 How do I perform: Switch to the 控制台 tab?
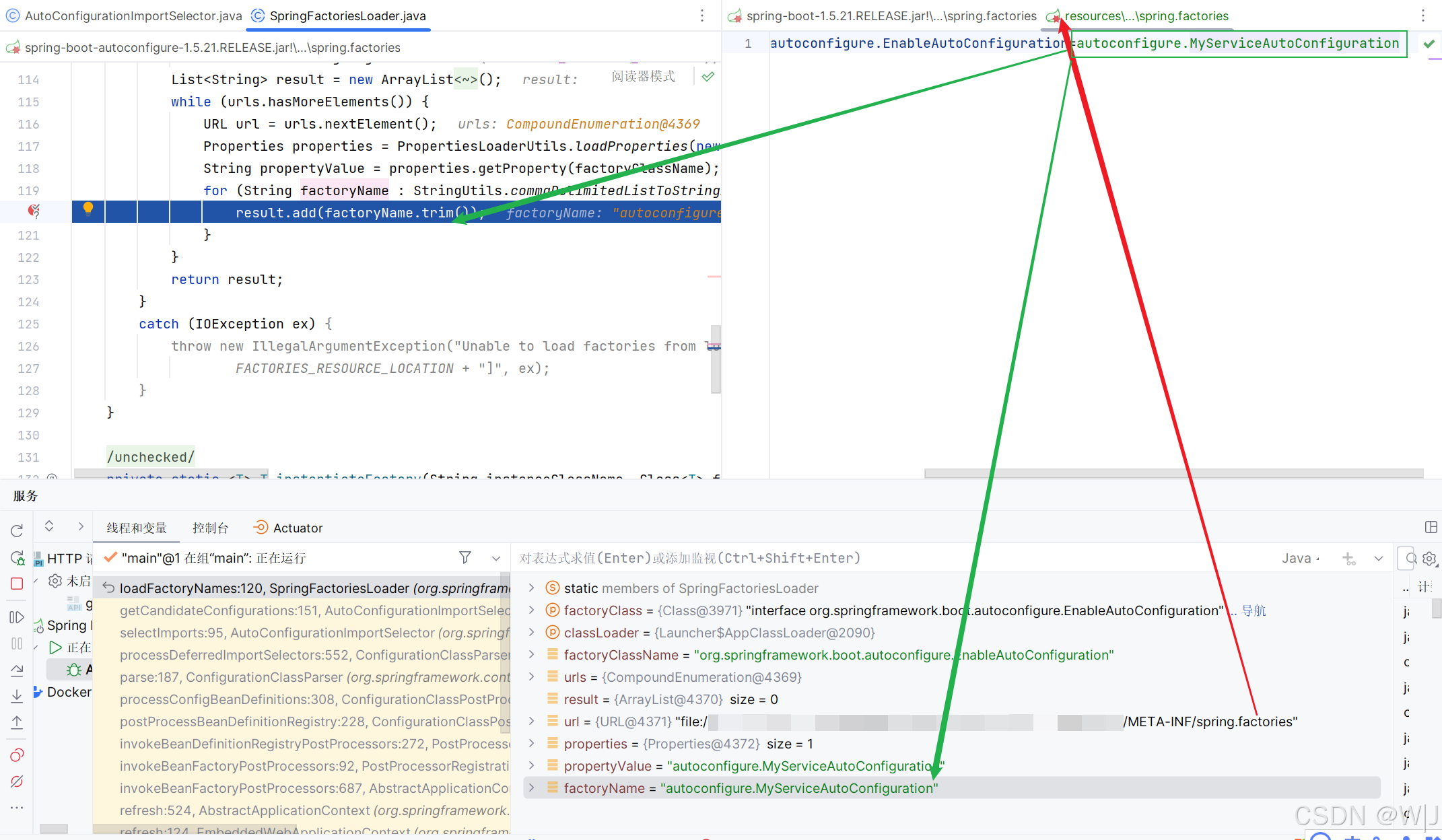[x=211, y=528]
